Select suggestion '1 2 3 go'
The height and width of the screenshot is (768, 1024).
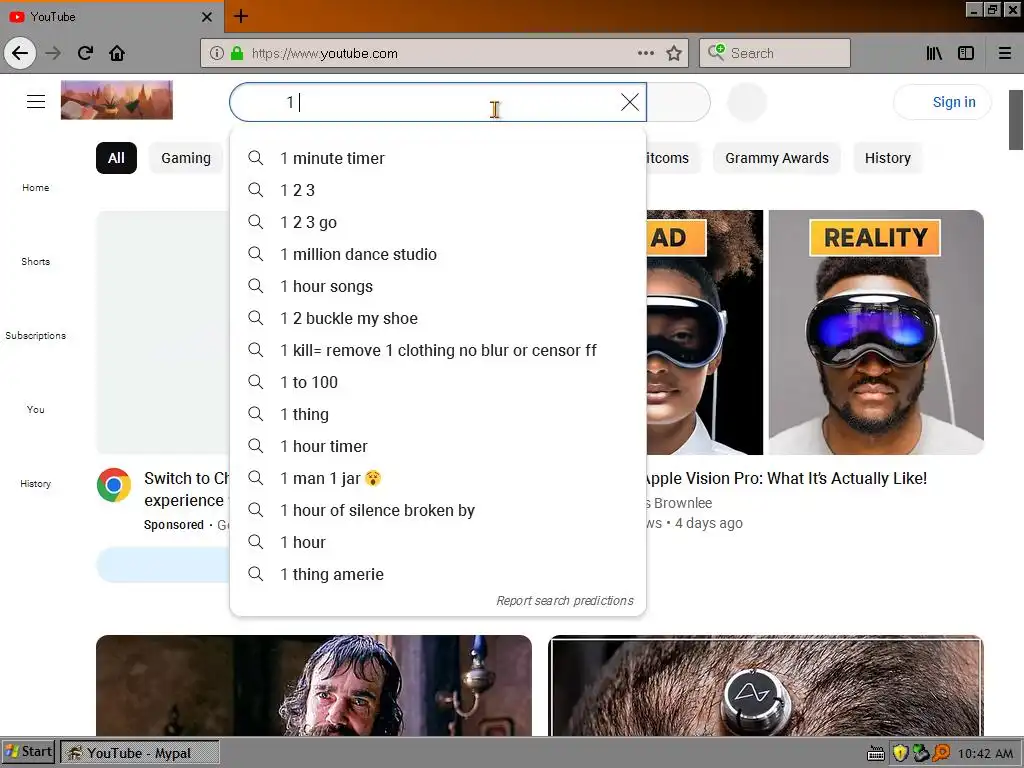click(438, 222)
